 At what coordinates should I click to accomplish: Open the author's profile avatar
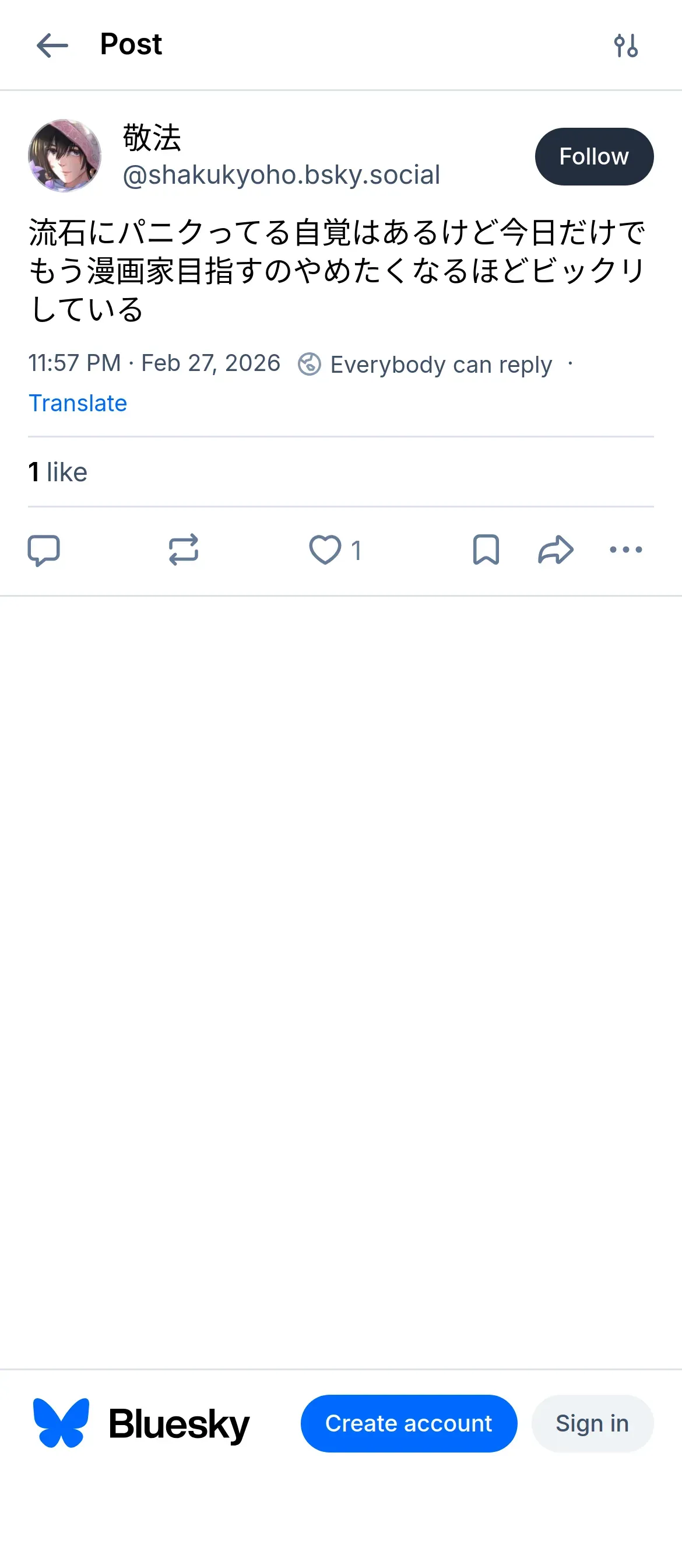tap(65, 156)
